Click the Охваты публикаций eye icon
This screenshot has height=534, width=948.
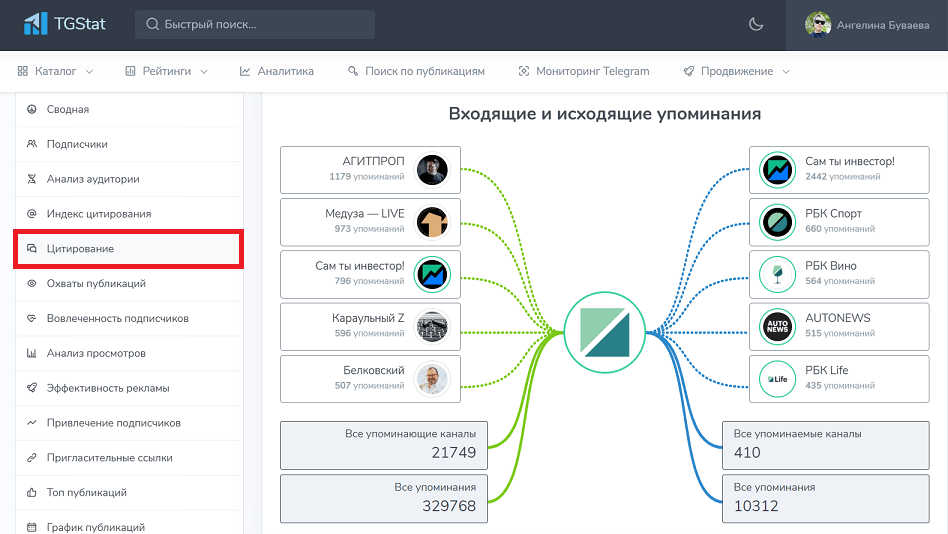click(x=31, y=284)
